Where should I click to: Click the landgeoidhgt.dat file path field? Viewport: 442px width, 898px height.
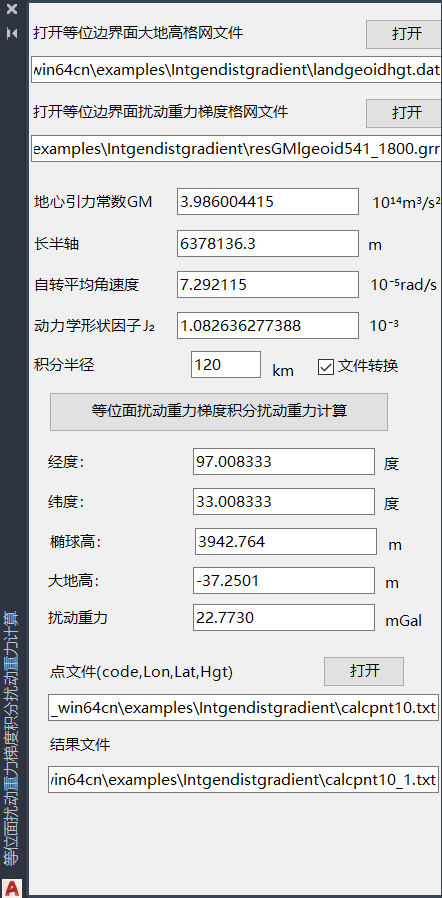pyautogui.click(x=236, y=69)
